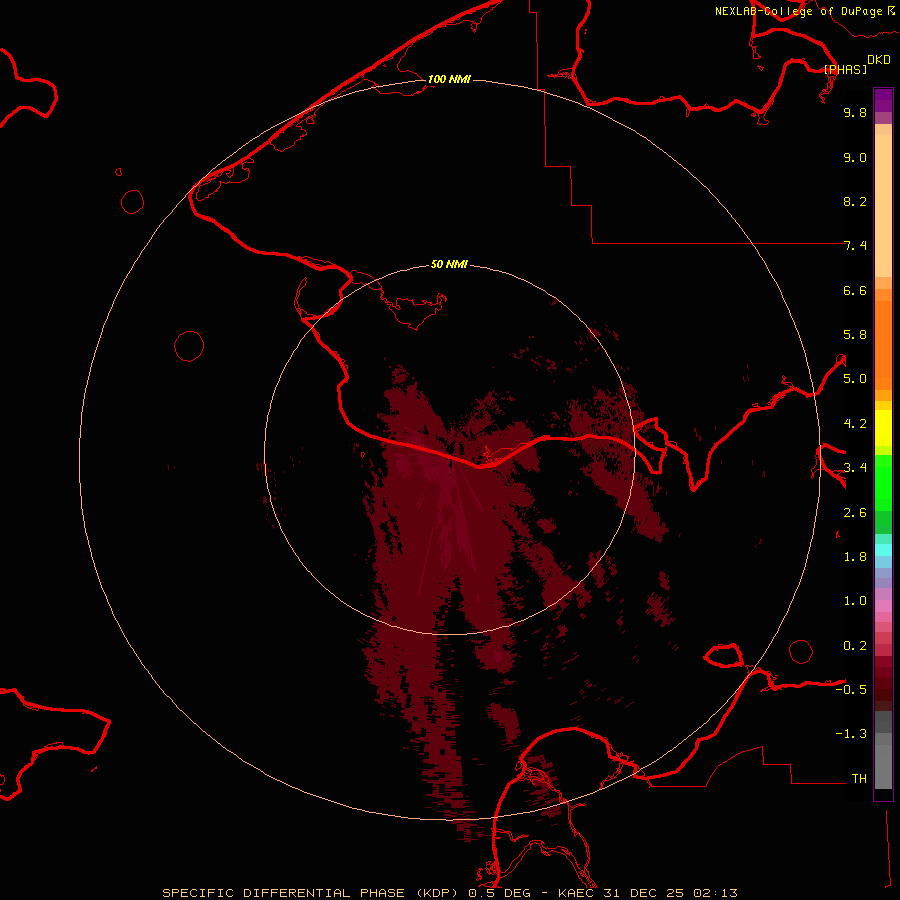Click the -0.5 scale value

(x=851, y=690)
